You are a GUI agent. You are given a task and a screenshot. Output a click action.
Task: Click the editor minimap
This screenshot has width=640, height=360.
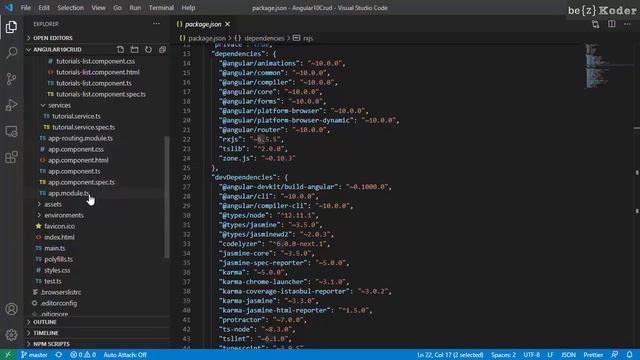pos(608,66)
